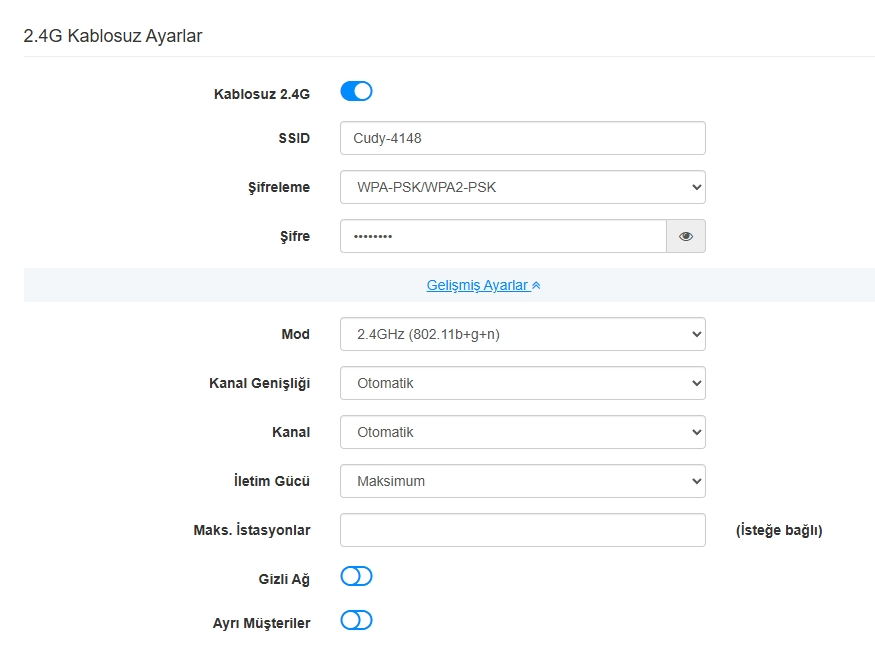
Task: Collapse the Gelişmiş Ayarlar link
Action: pos(483,285)
